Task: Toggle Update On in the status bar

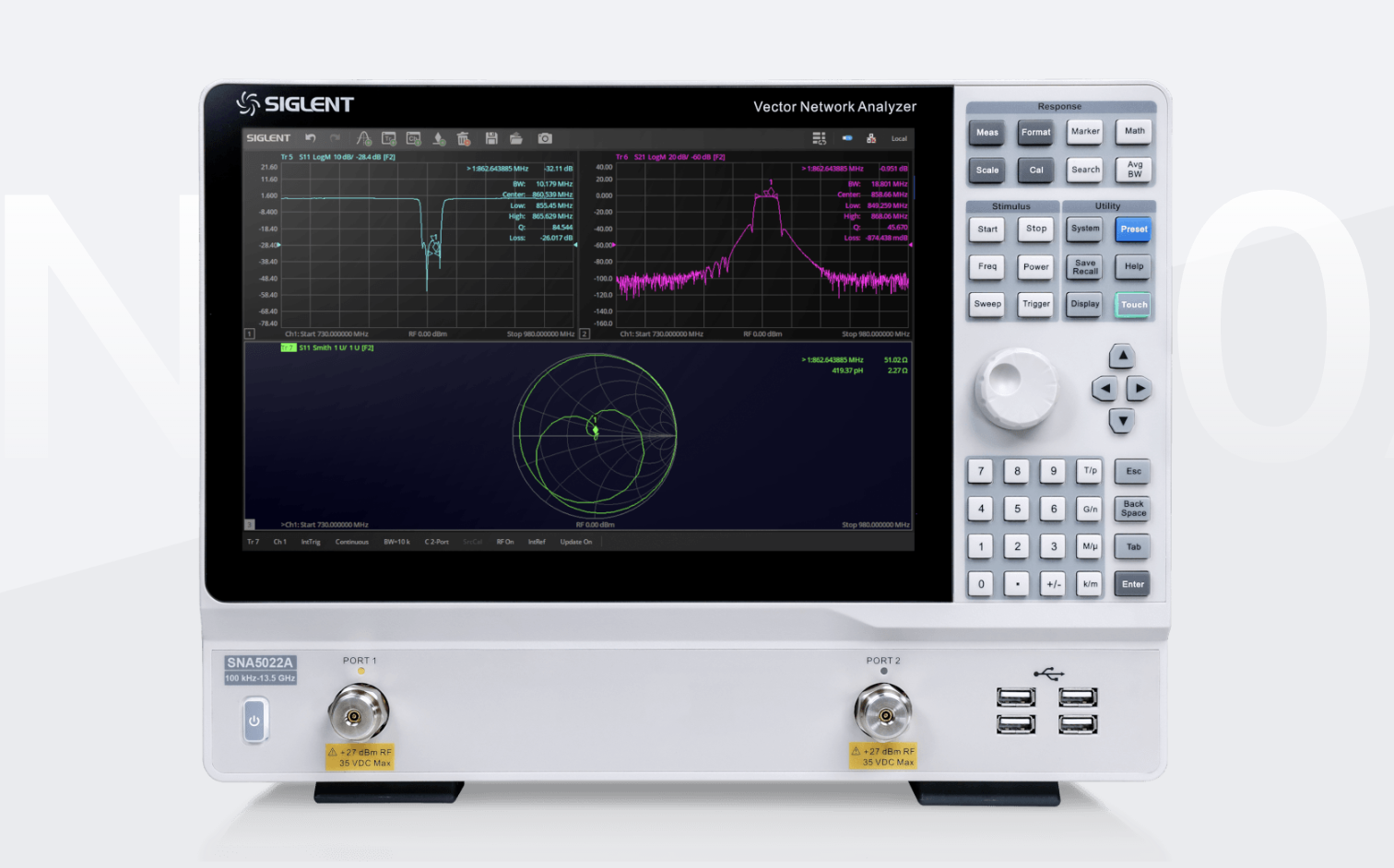Action: (576, 542)
